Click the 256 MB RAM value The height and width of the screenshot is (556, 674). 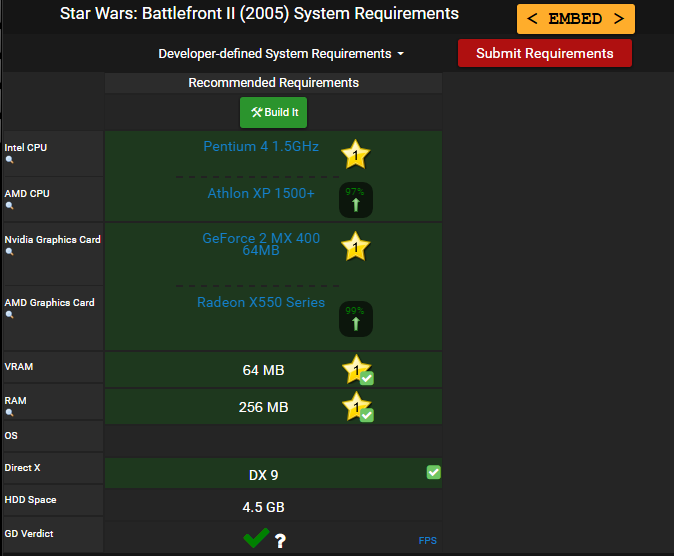tap(263, 407)
